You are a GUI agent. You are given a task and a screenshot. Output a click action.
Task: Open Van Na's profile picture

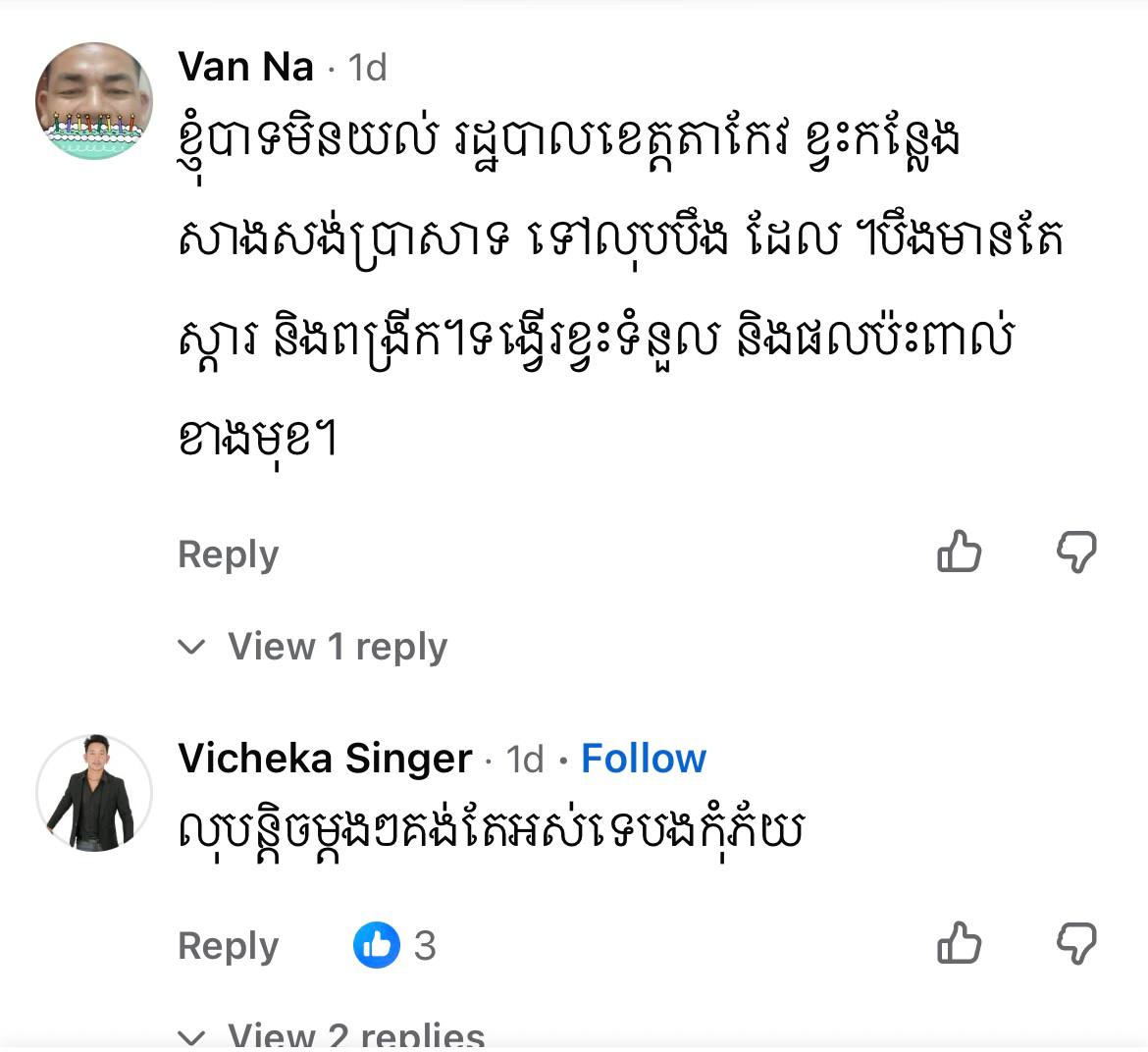[94, 100]
